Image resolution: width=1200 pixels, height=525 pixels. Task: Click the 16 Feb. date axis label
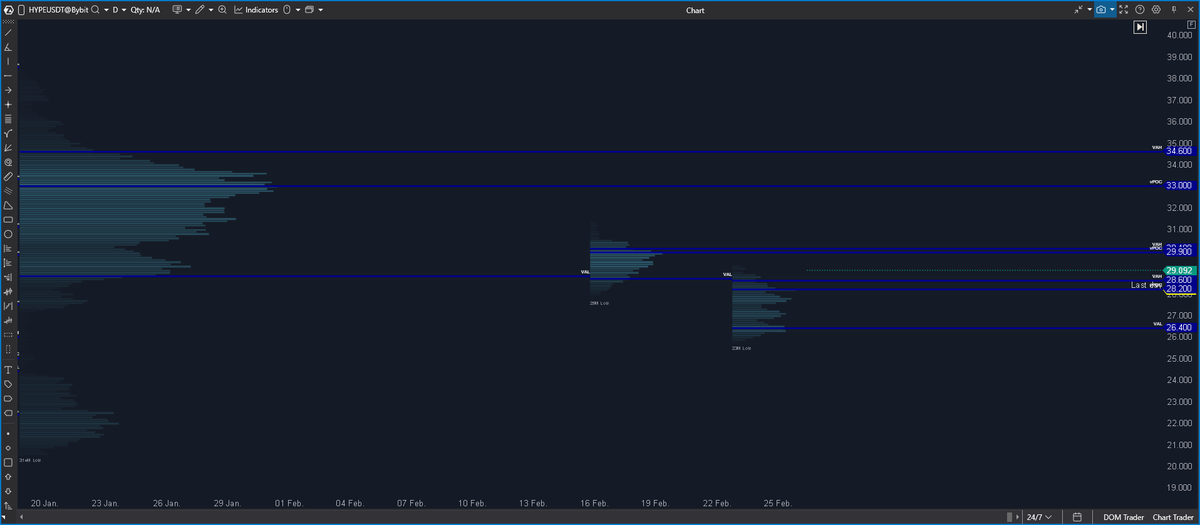tap(596, 503)
